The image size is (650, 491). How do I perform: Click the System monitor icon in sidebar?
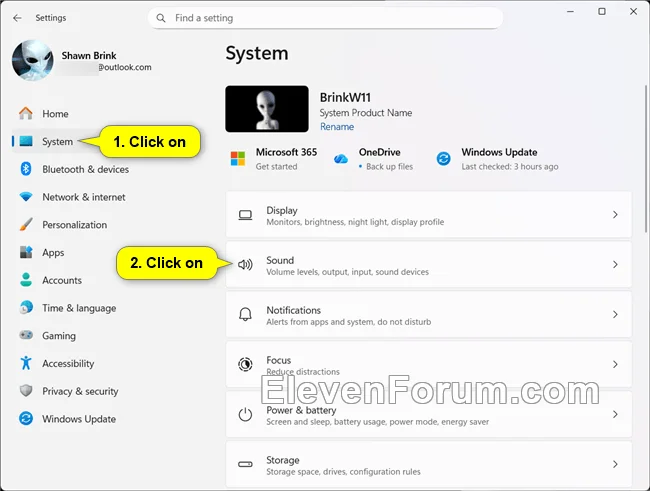[26, 141]
